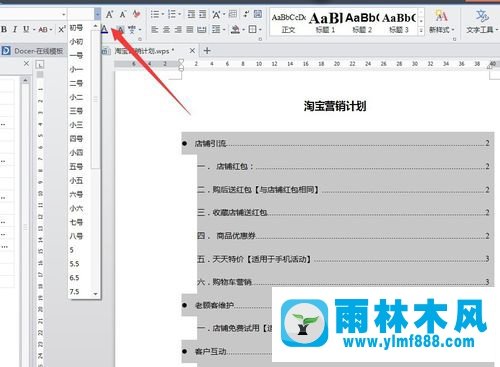500x367 pixels.
Task: Click the decrease font size icon
Action: (123, 14)
